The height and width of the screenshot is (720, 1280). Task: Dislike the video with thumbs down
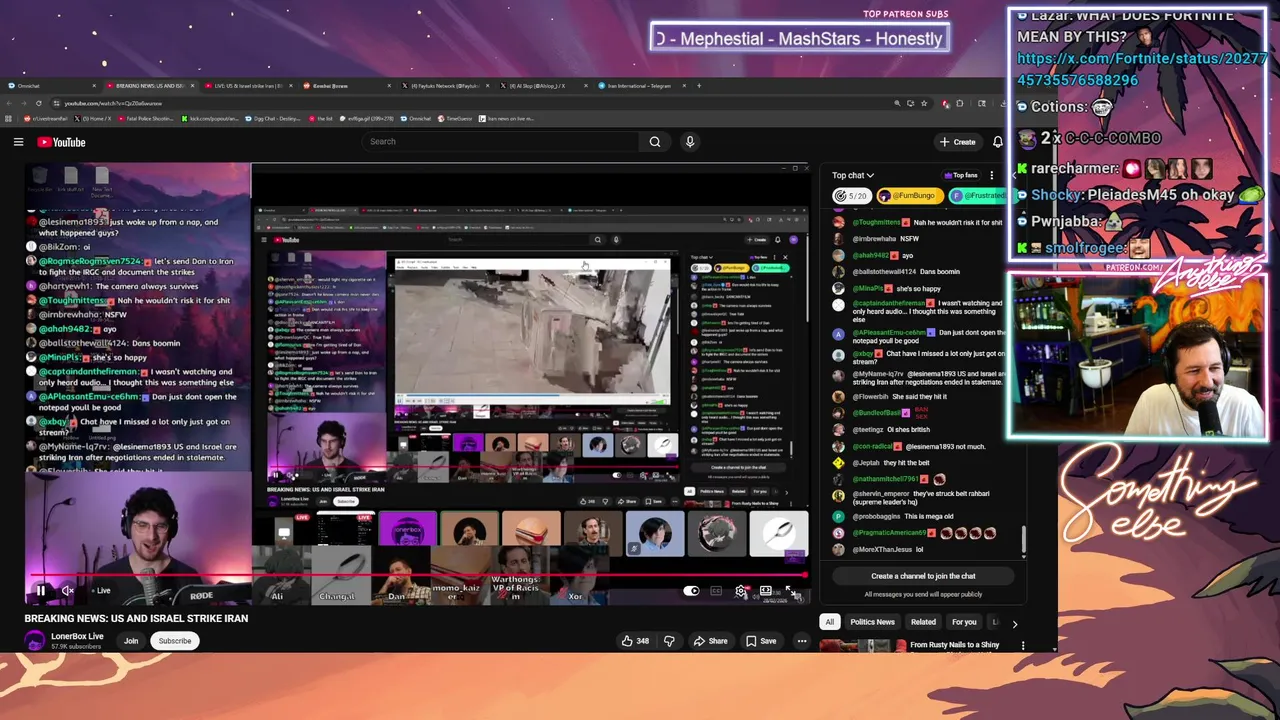pos(669,641)
